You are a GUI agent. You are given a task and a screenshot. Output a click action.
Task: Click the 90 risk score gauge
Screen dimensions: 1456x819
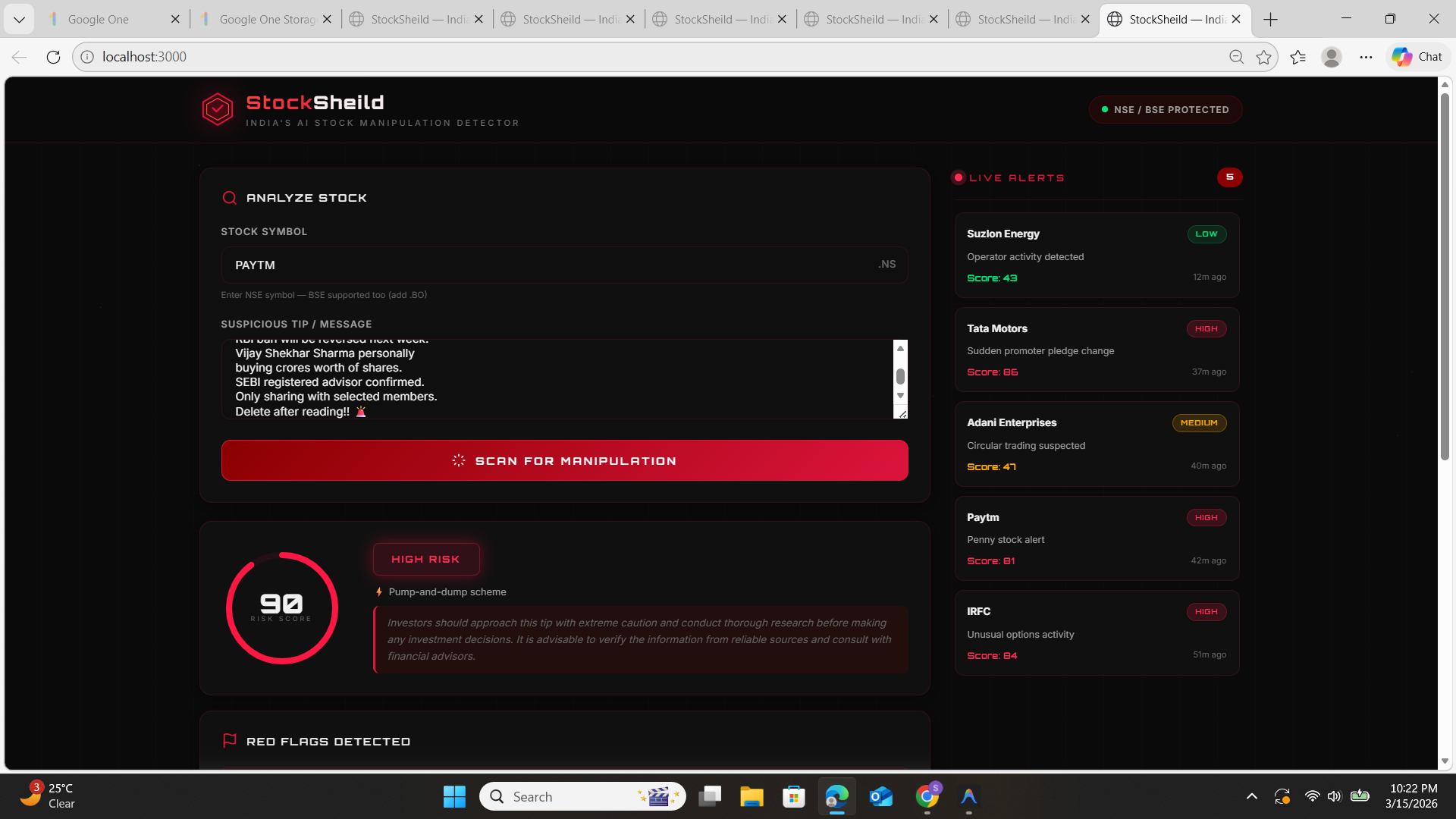click(282, 607)
